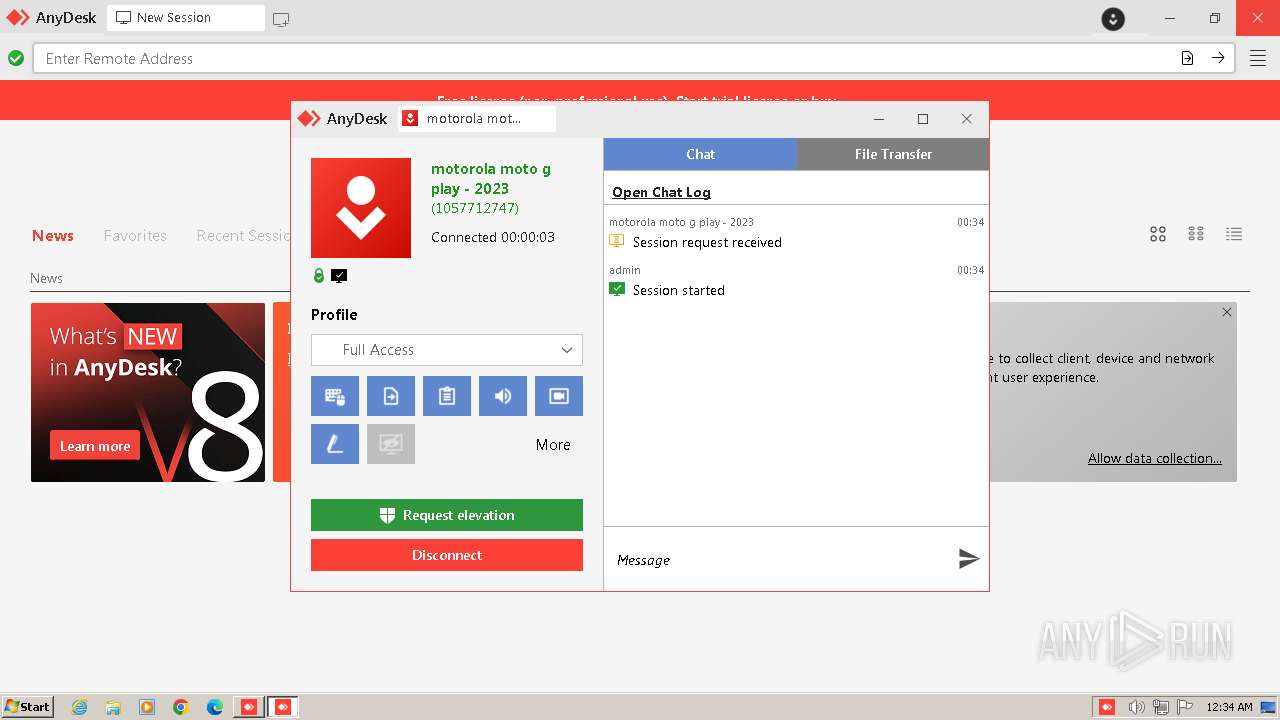
Task: Open the main hamburger menu
Action: (1257, 58)
